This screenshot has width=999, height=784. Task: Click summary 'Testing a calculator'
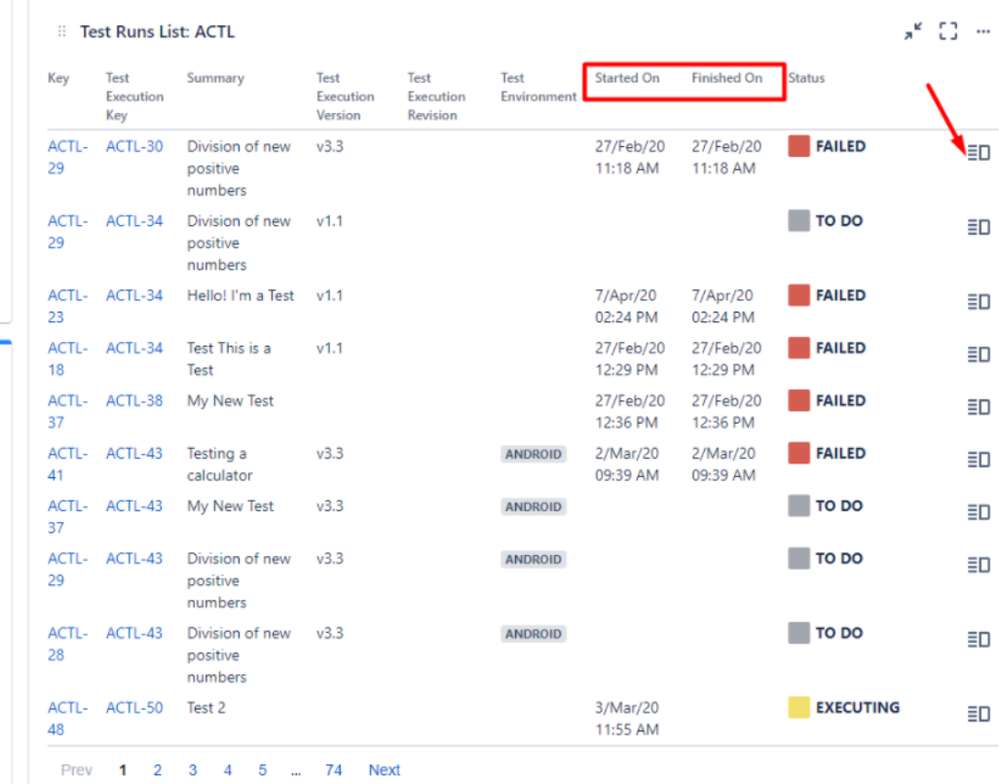[220, 464]
